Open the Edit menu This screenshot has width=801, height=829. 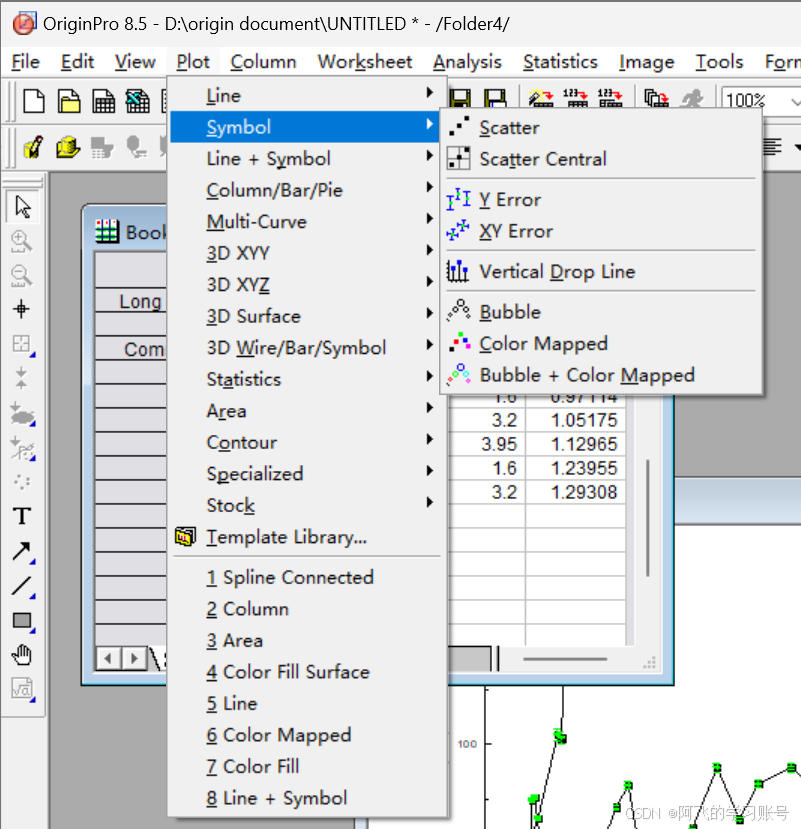(x=77, y=62)
